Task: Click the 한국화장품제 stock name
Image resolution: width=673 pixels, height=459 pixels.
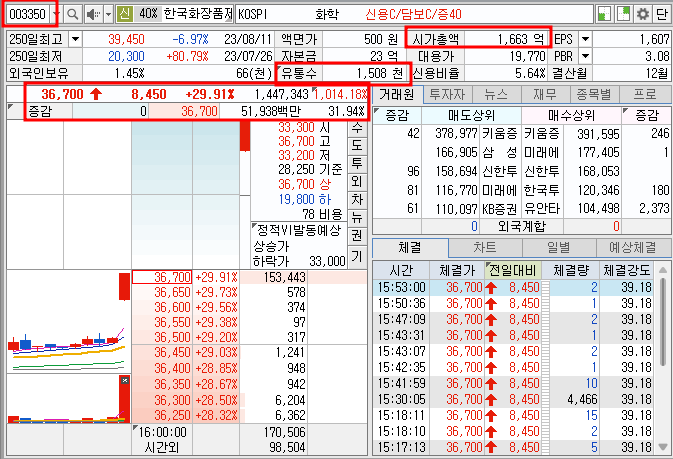Action: pos(198,14)
